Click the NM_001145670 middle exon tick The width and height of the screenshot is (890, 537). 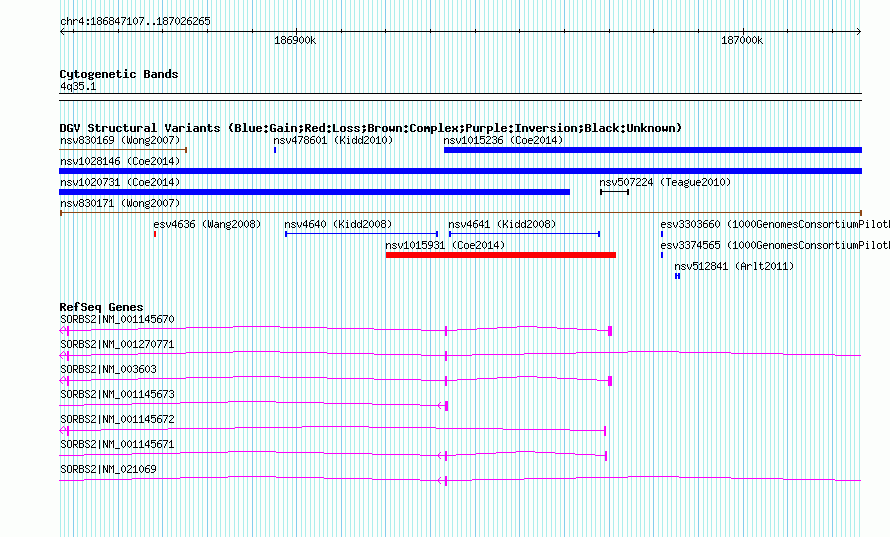pos(446,330)
